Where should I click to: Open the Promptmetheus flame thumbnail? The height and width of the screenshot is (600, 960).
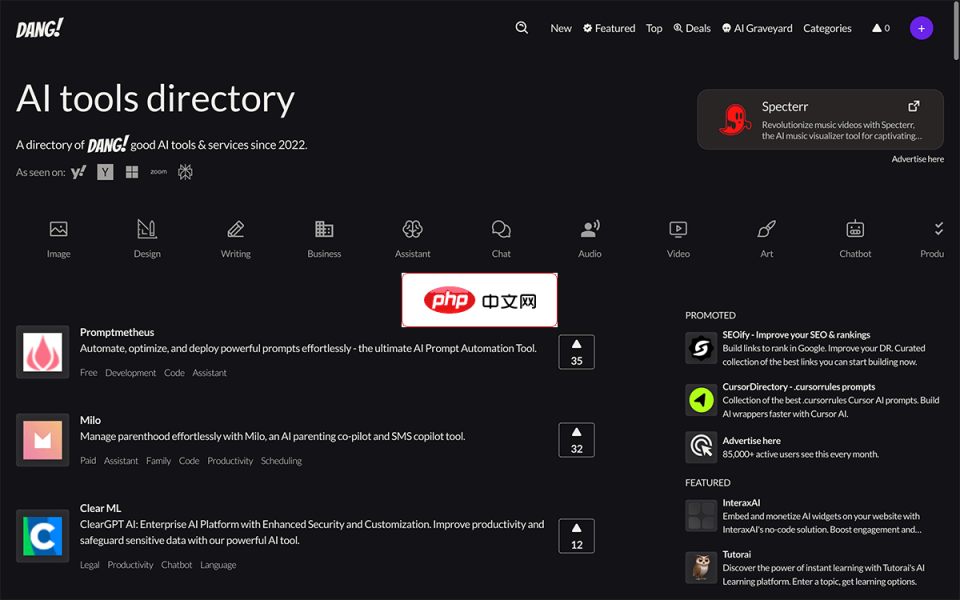point(42,352)
